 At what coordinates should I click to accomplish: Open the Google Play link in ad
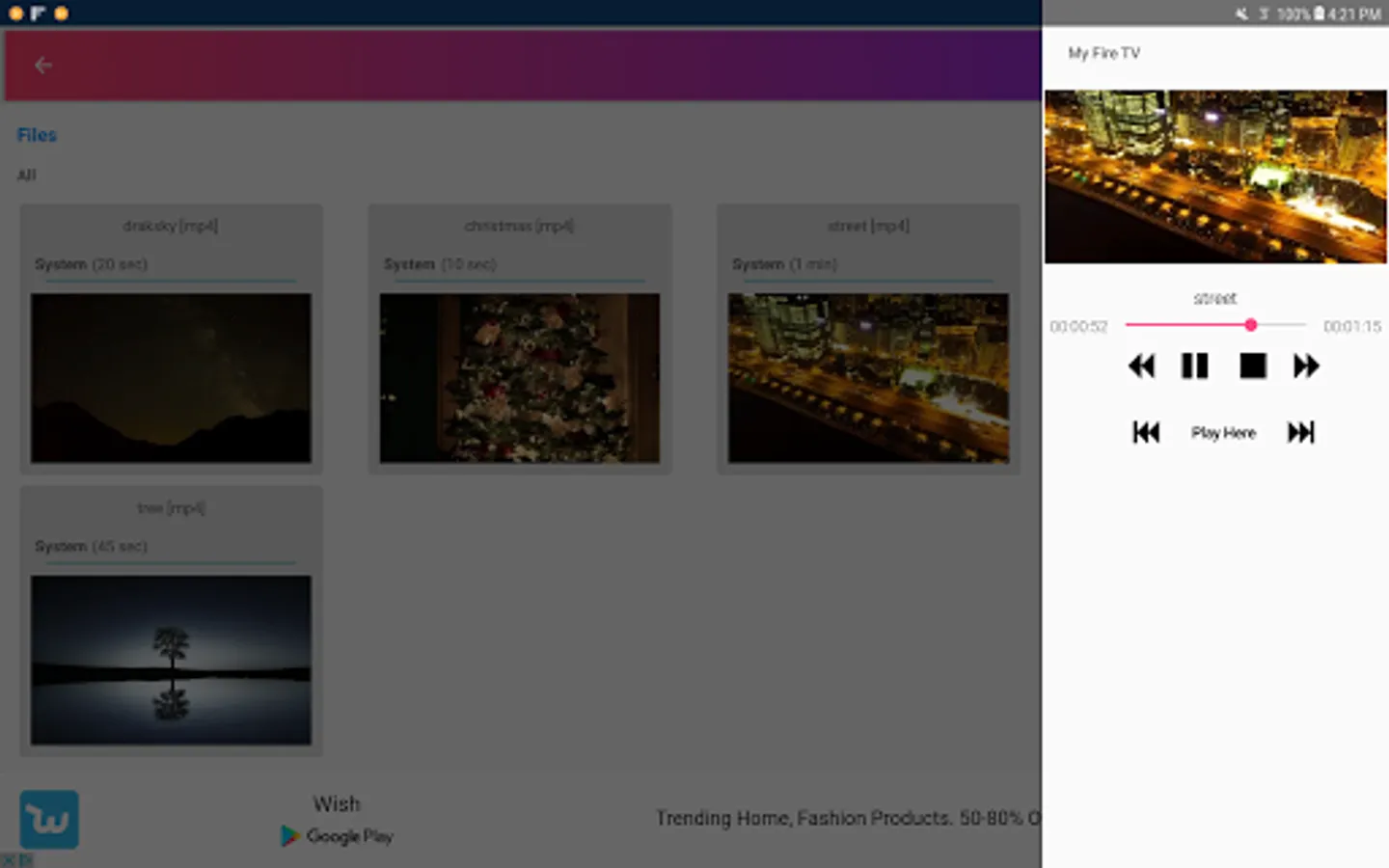tap(337, 836)
